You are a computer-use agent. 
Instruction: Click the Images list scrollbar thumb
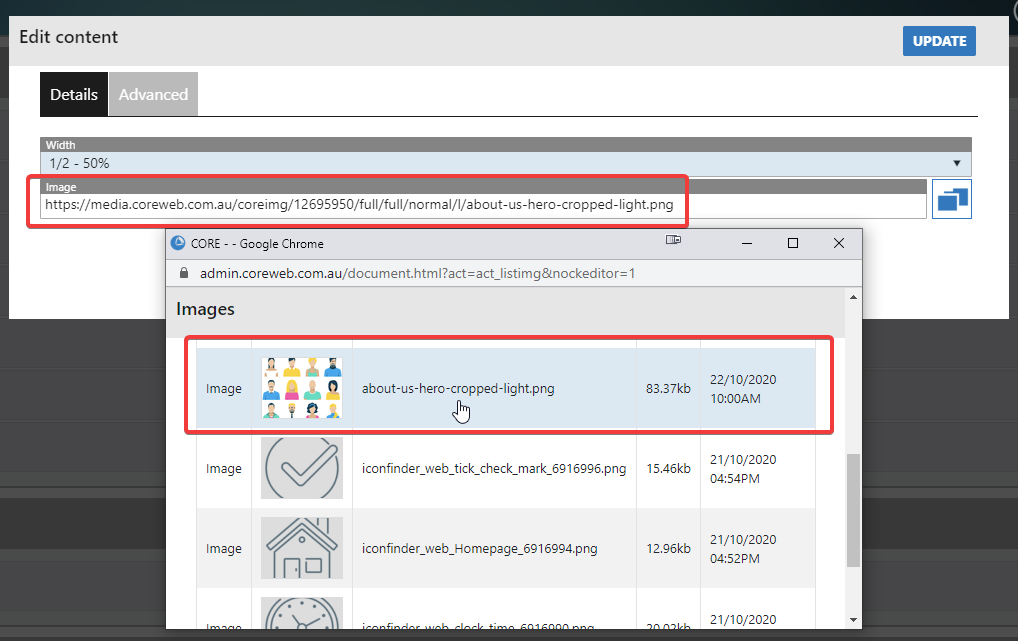(852, 510)
